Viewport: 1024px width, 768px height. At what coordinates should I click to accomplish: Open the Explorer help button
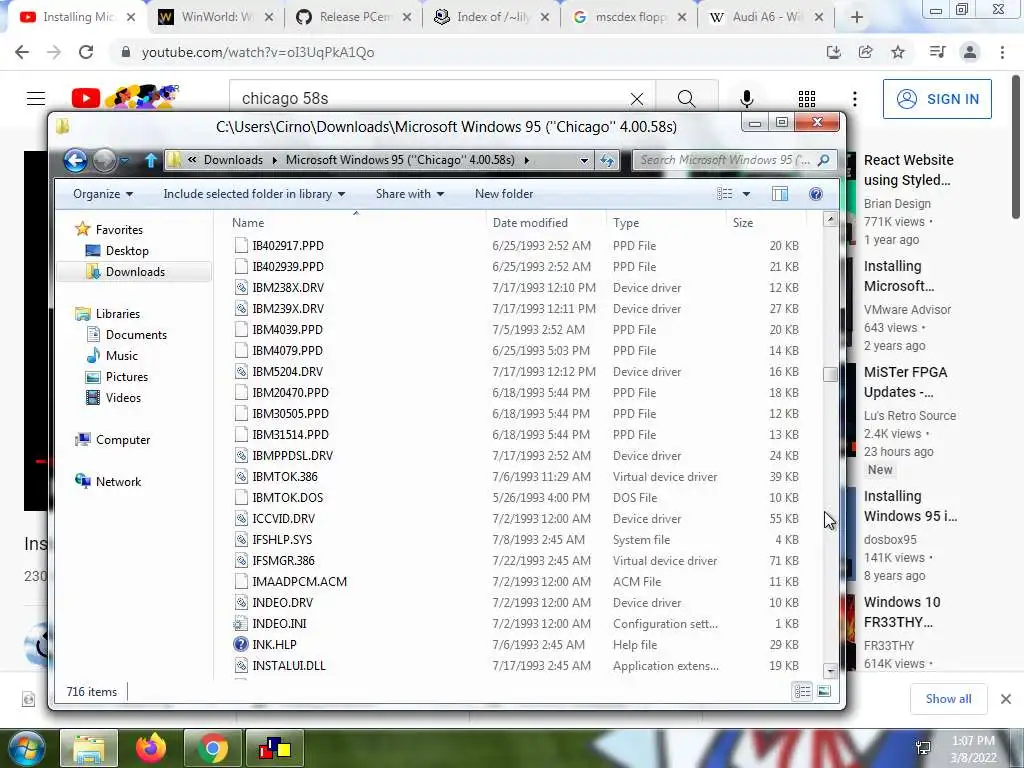click(x=816, y=194)
